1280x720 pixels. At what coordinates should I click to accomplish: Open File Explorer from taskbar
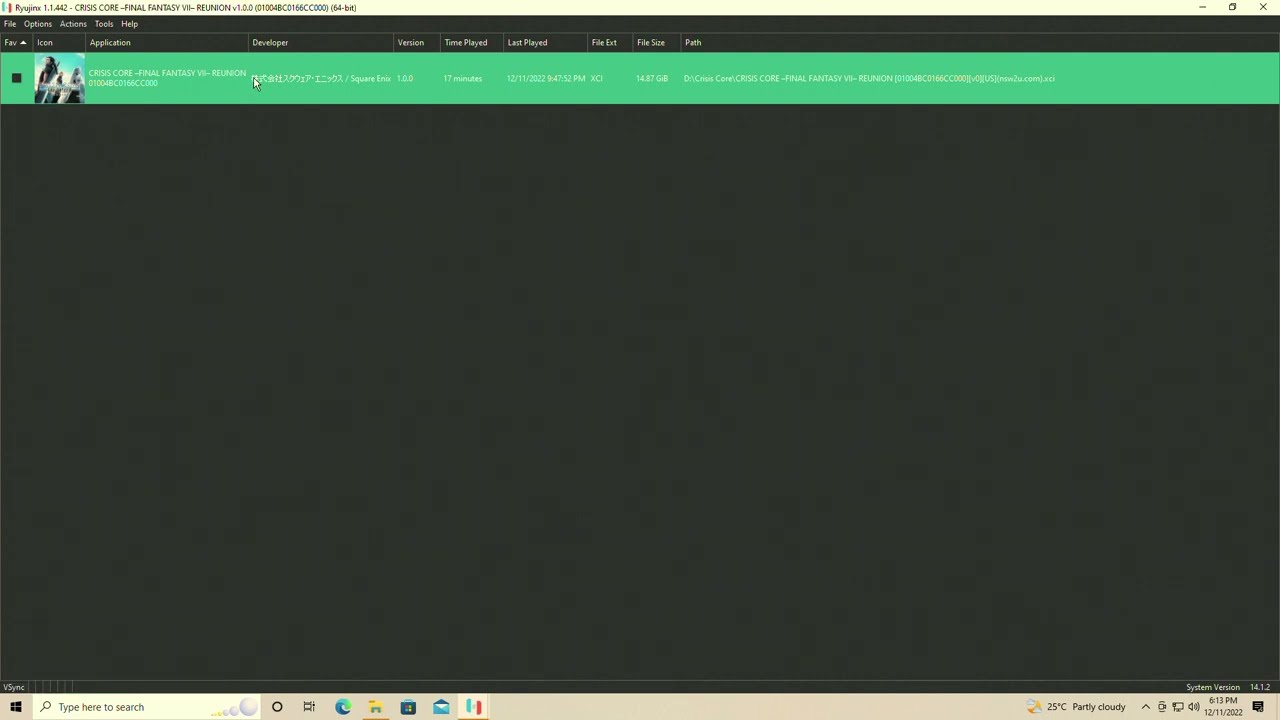pos(375,707)
